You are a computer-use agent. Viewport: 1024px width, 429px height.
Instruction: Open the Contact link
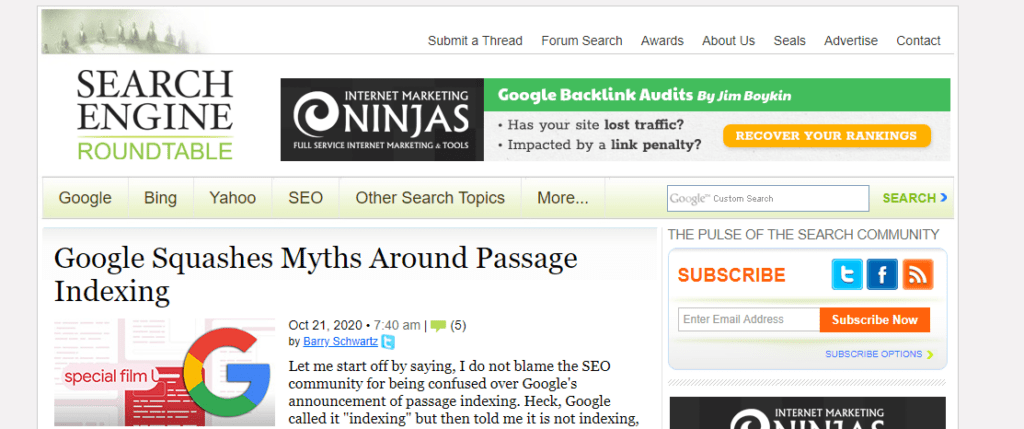tap(918, 40)
